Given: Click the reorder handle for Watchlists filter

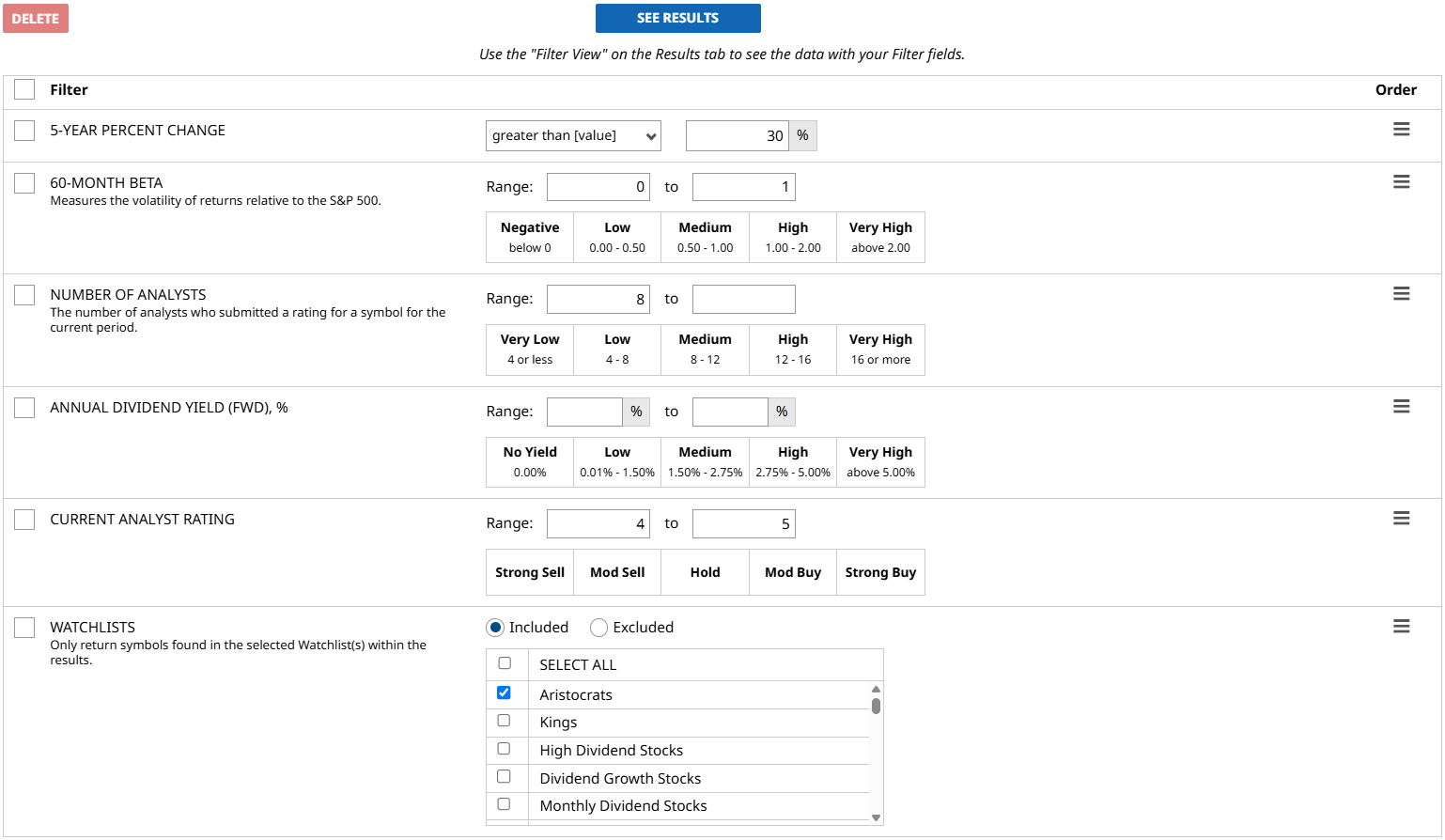Looking at the screenshot, I should coord(1401,627).
